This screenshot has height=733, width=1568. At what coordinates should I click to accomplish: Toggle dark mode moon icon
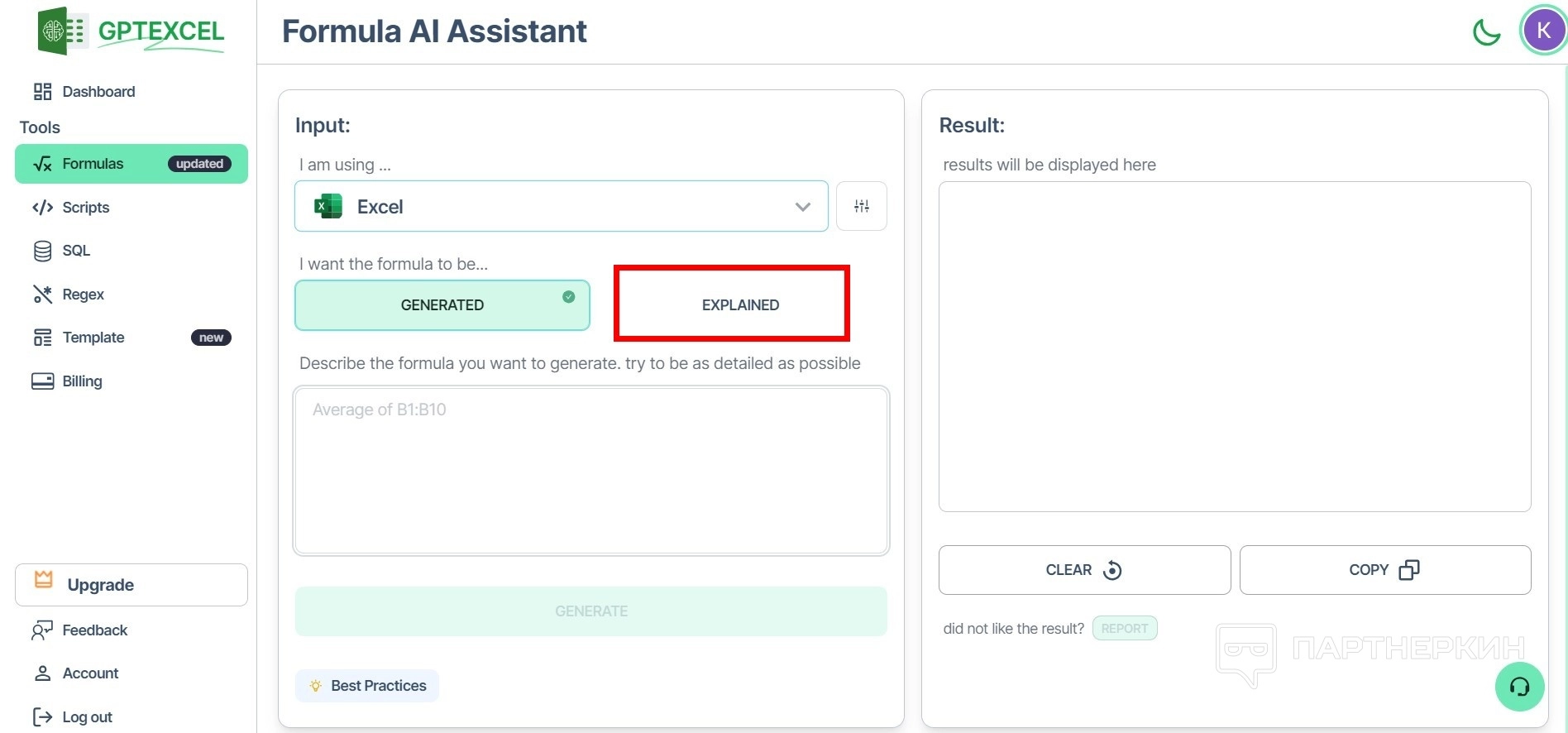1486,32
